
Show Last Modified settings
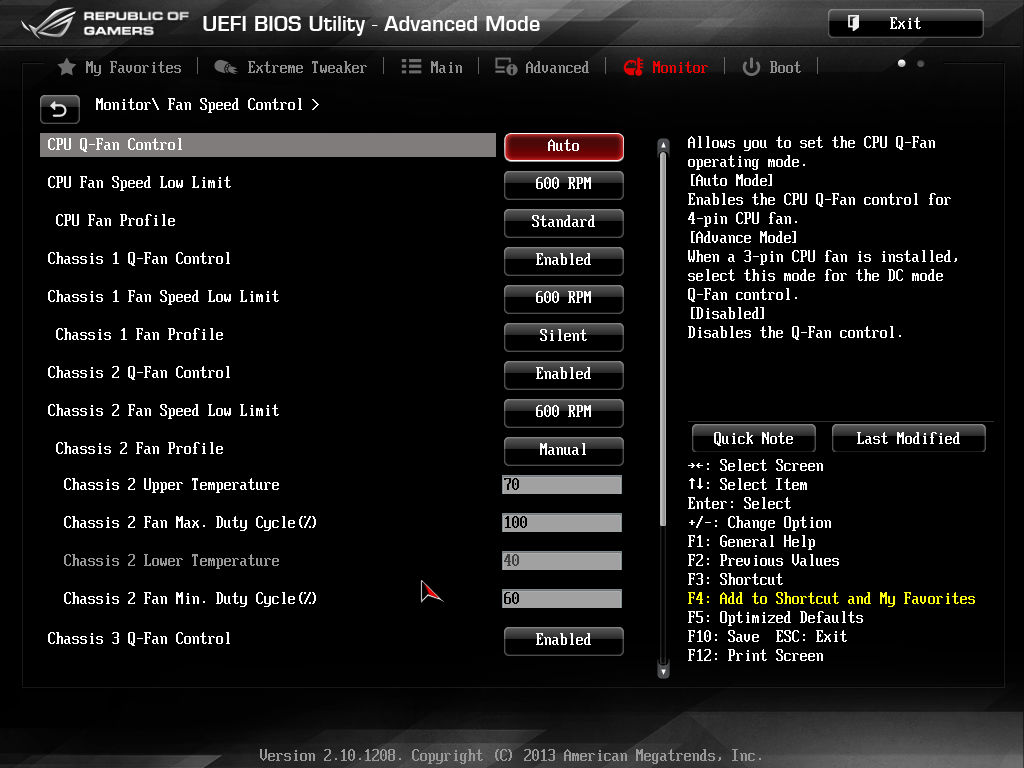tap(908, 438)
